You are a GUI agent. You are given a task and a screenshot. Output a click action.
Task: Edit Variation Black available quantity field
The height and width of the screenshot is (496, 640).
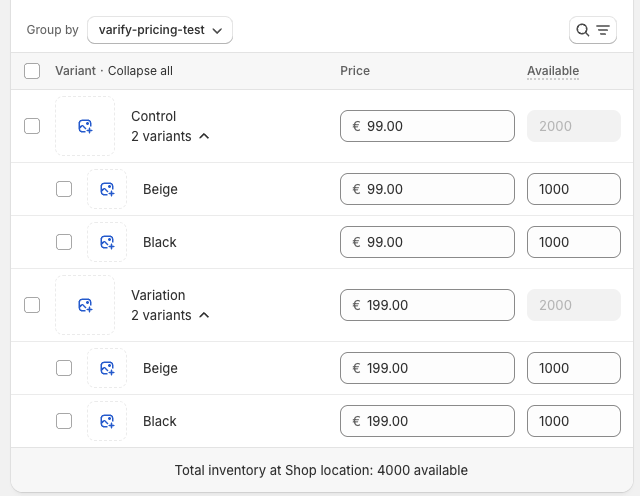[573, 421]
